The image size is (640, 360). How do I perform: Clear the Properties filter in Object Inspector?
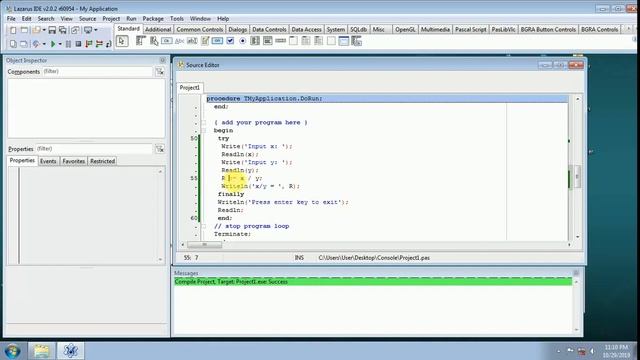[x=160, y=149]
